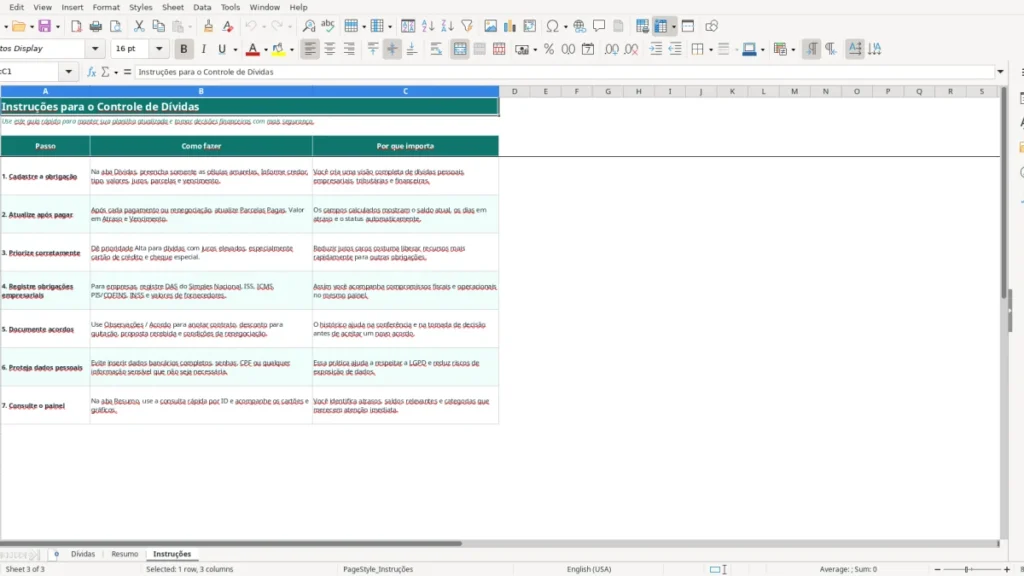
Task: Cut the selected cells
Action: [138, 26]
